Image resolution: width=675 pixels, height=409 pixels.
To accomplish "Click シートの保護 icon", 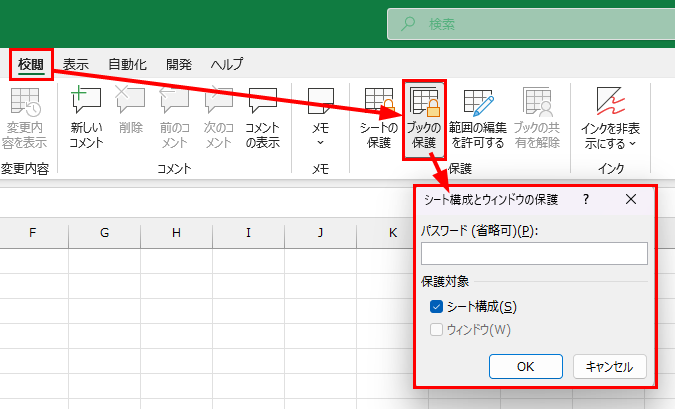I will click(x=379, y=118).
